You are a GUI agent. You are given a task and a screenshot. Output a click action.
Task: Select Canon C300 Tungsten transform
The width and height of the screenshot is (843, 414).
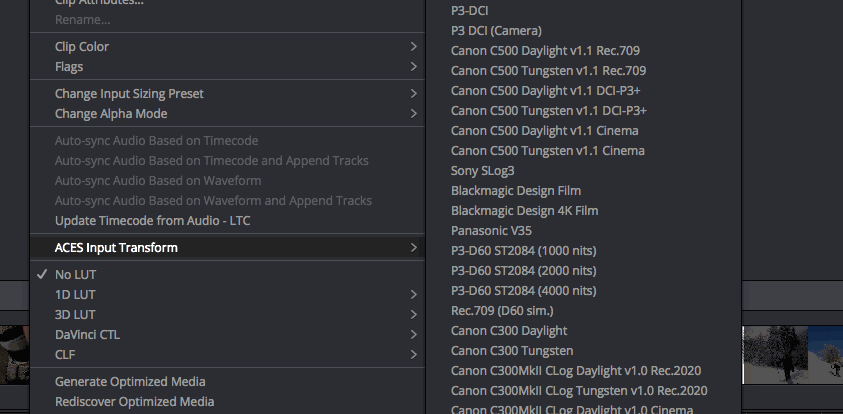[x=512, y=351]
